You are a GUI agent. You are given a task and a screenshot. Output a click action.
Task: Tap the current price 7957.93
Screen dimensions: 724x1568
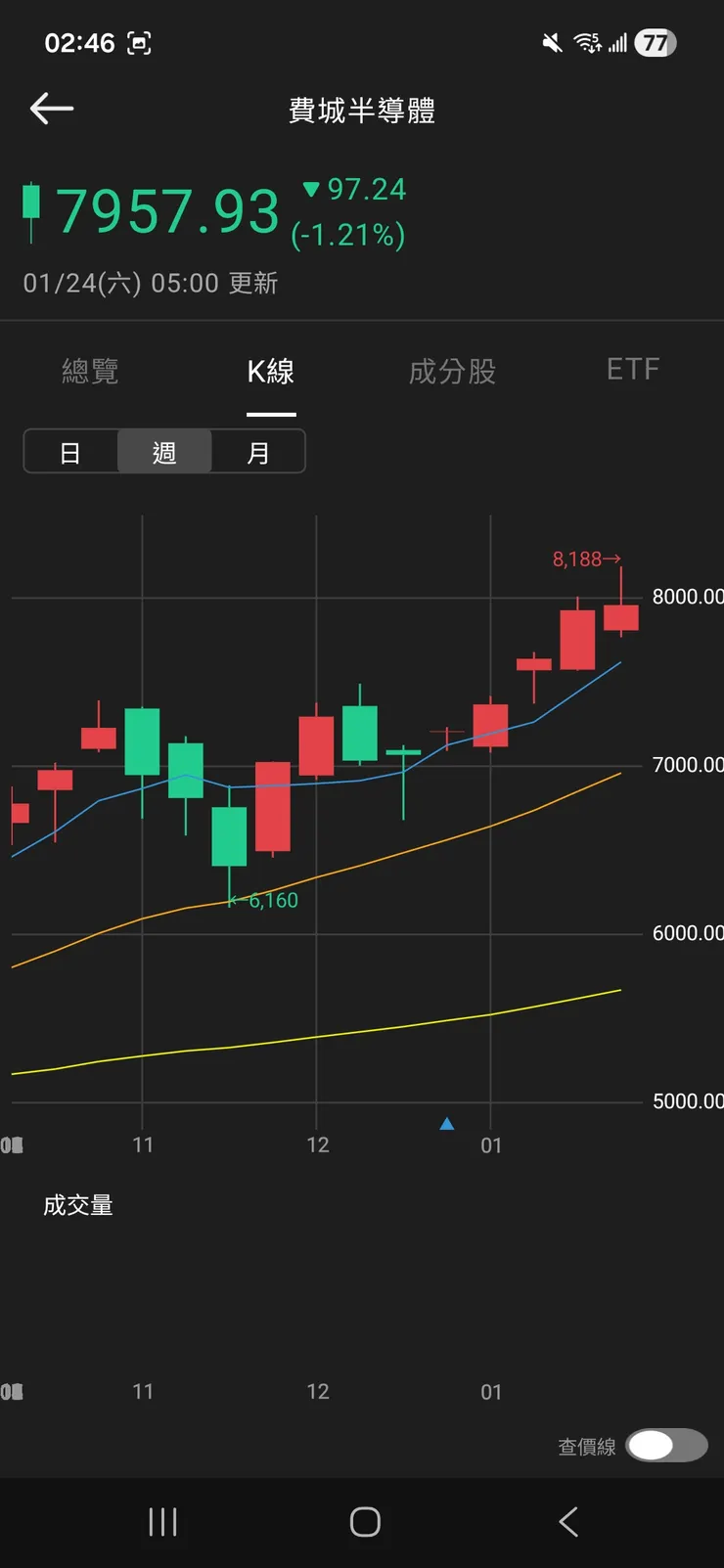[167, 211]
